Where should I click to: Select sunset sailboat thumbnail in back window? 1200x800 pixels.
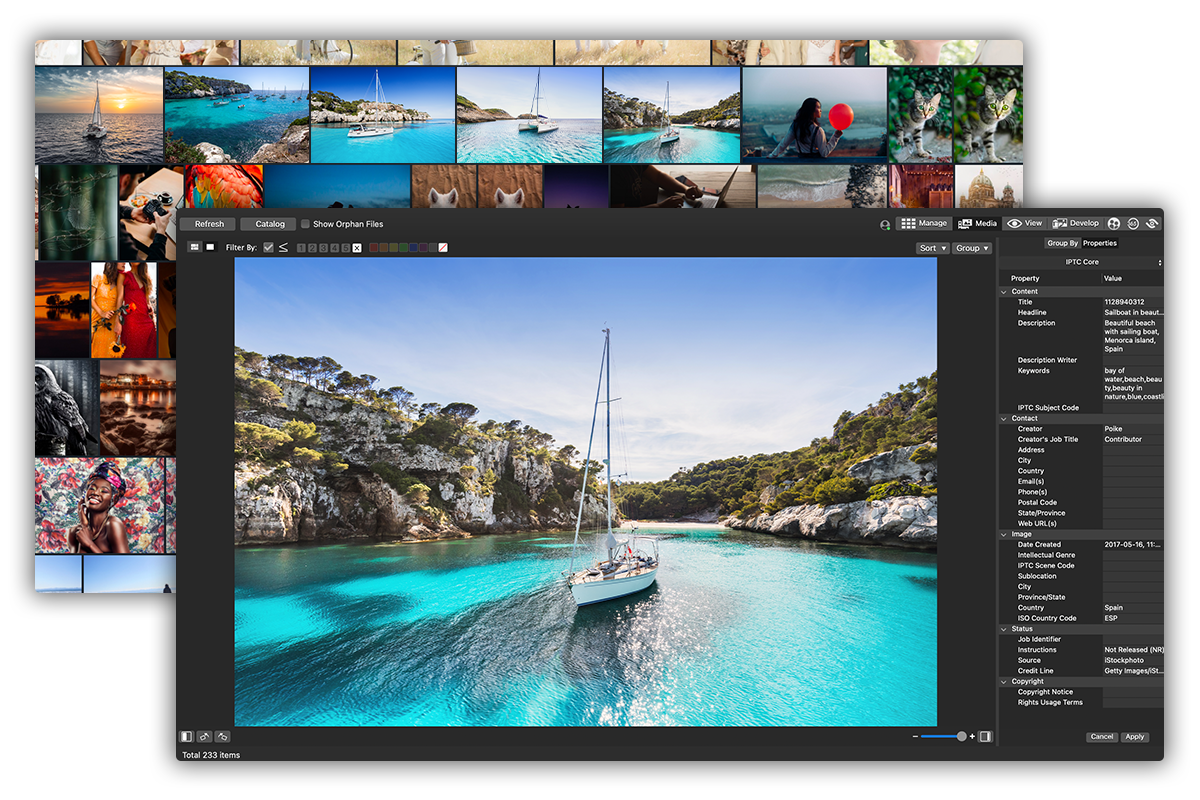click(x=99, y=115)
